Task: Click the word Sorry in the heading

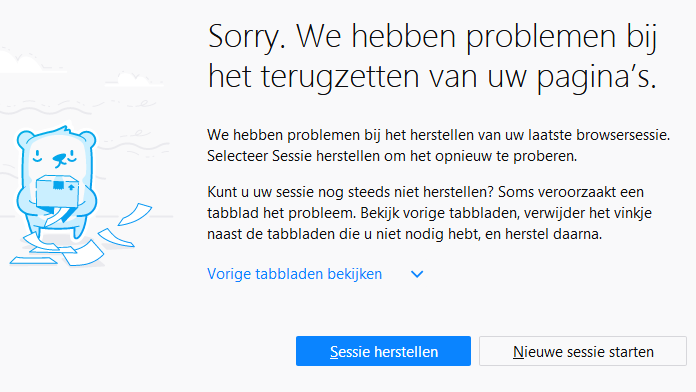Action: click(247, 37)
